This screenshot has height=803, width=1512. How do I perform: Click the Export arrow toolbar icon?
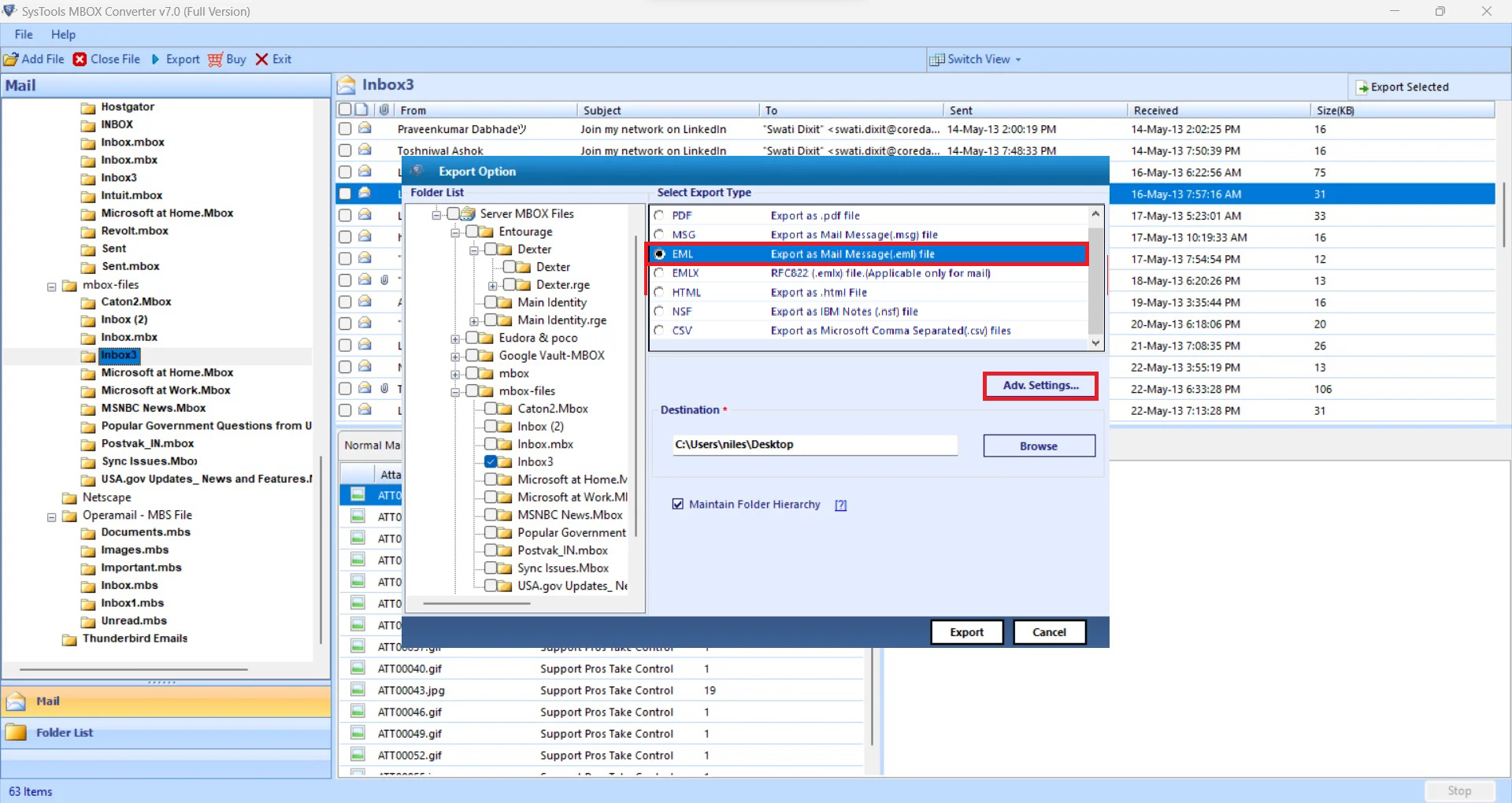pyautogui.click(x=155, y=59)
